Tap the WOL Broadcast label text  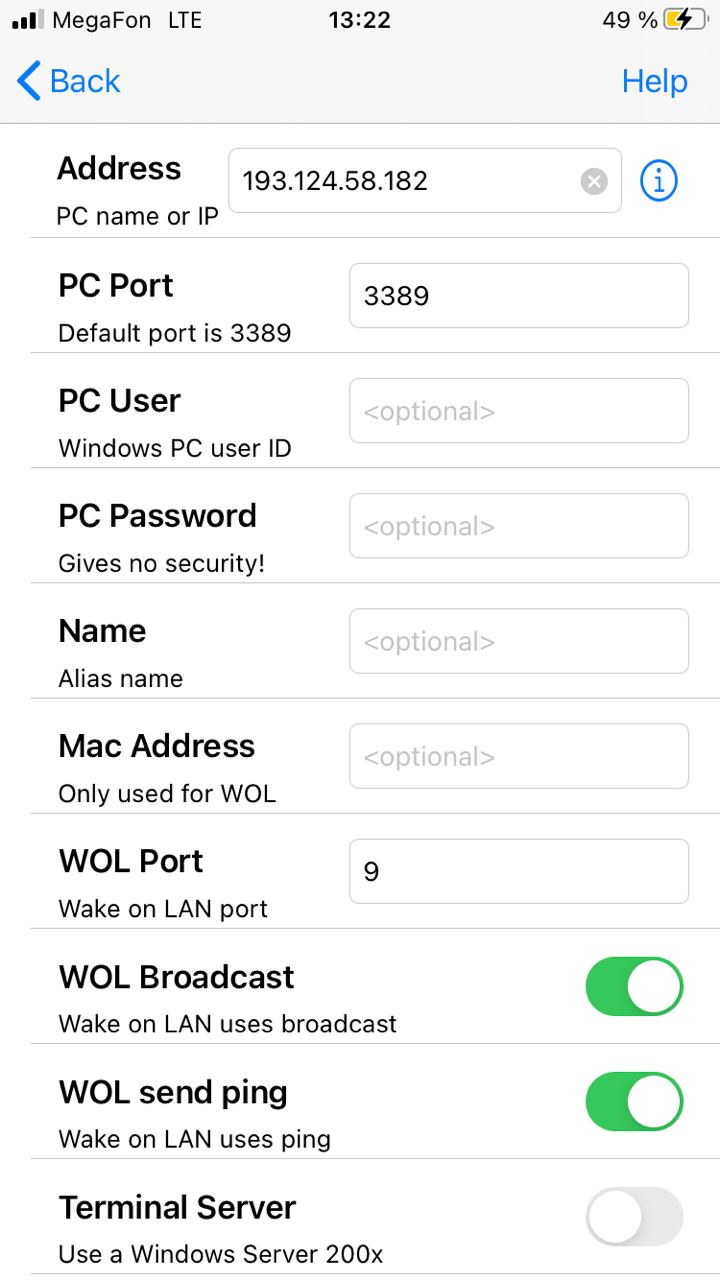point(176,977)
